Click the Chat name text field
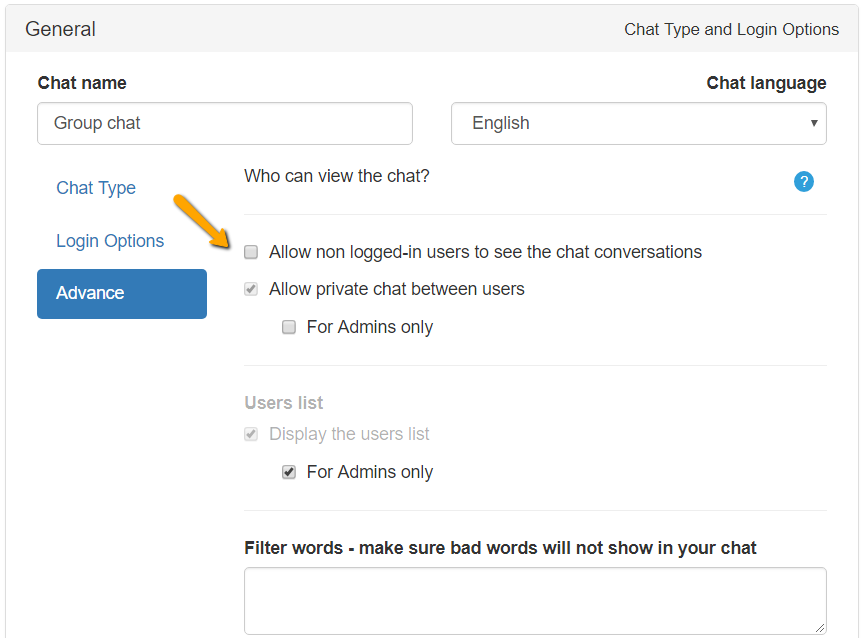This screenshot has height=638, width=866. click(225, 124)
